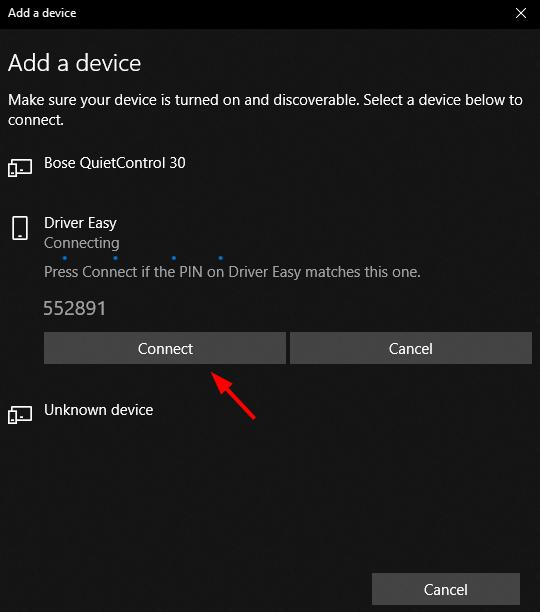Click the large Add a device heading
Screen dimensions: 540x612
[75, 63]
